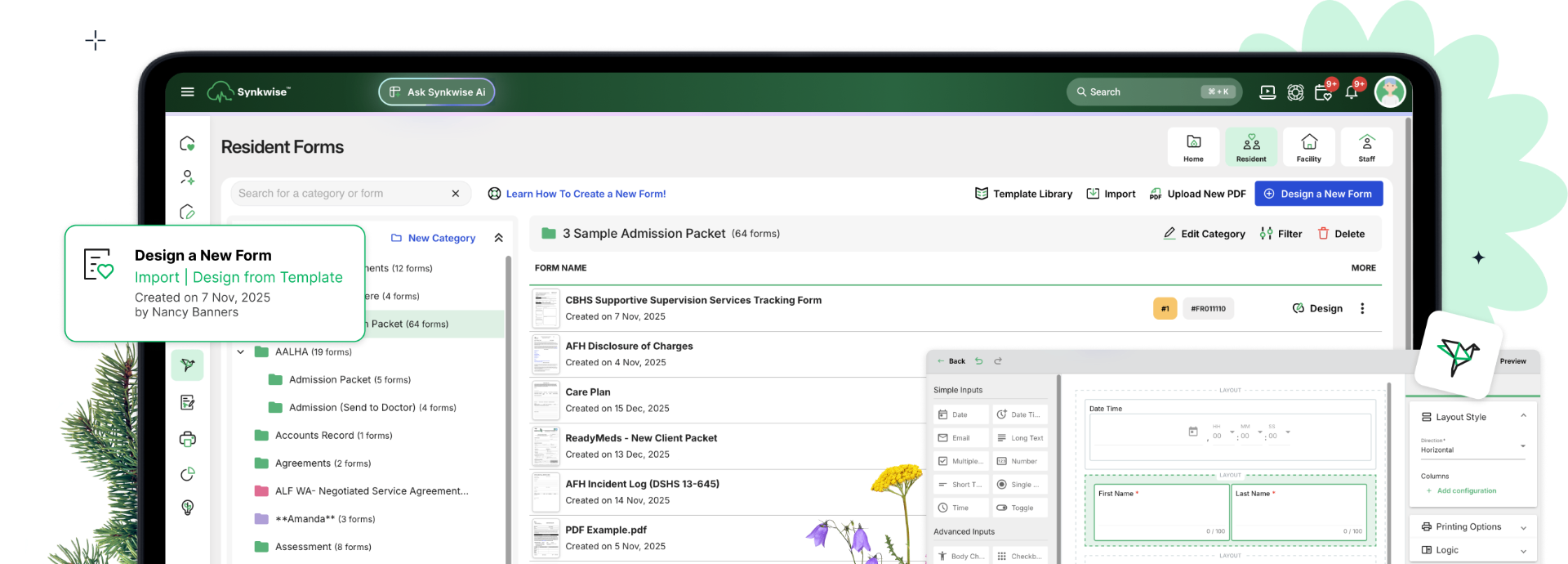Select the home-heart sidebar icon
This screenshot has height=564, width=1568.
[x=187, y=144]
